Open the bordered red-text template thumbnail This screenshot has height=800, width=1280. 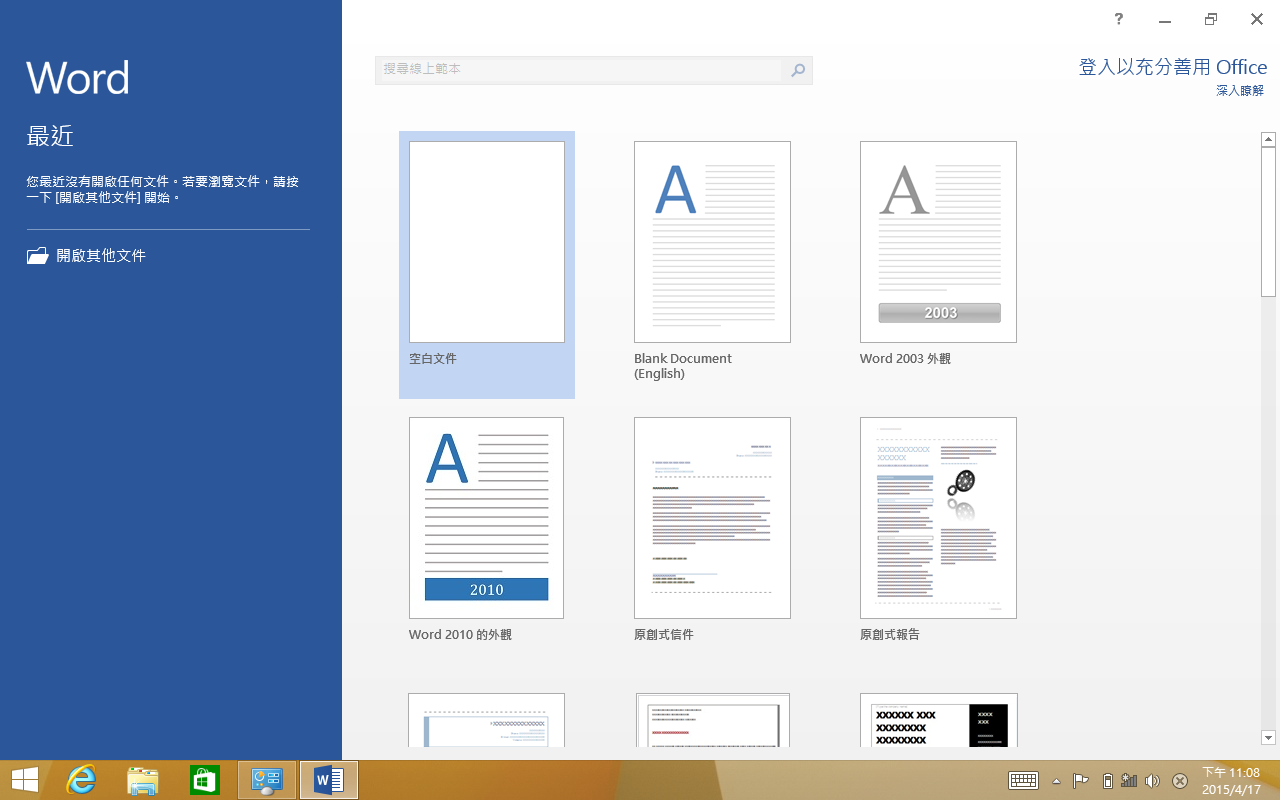click(x=712, y=720)
